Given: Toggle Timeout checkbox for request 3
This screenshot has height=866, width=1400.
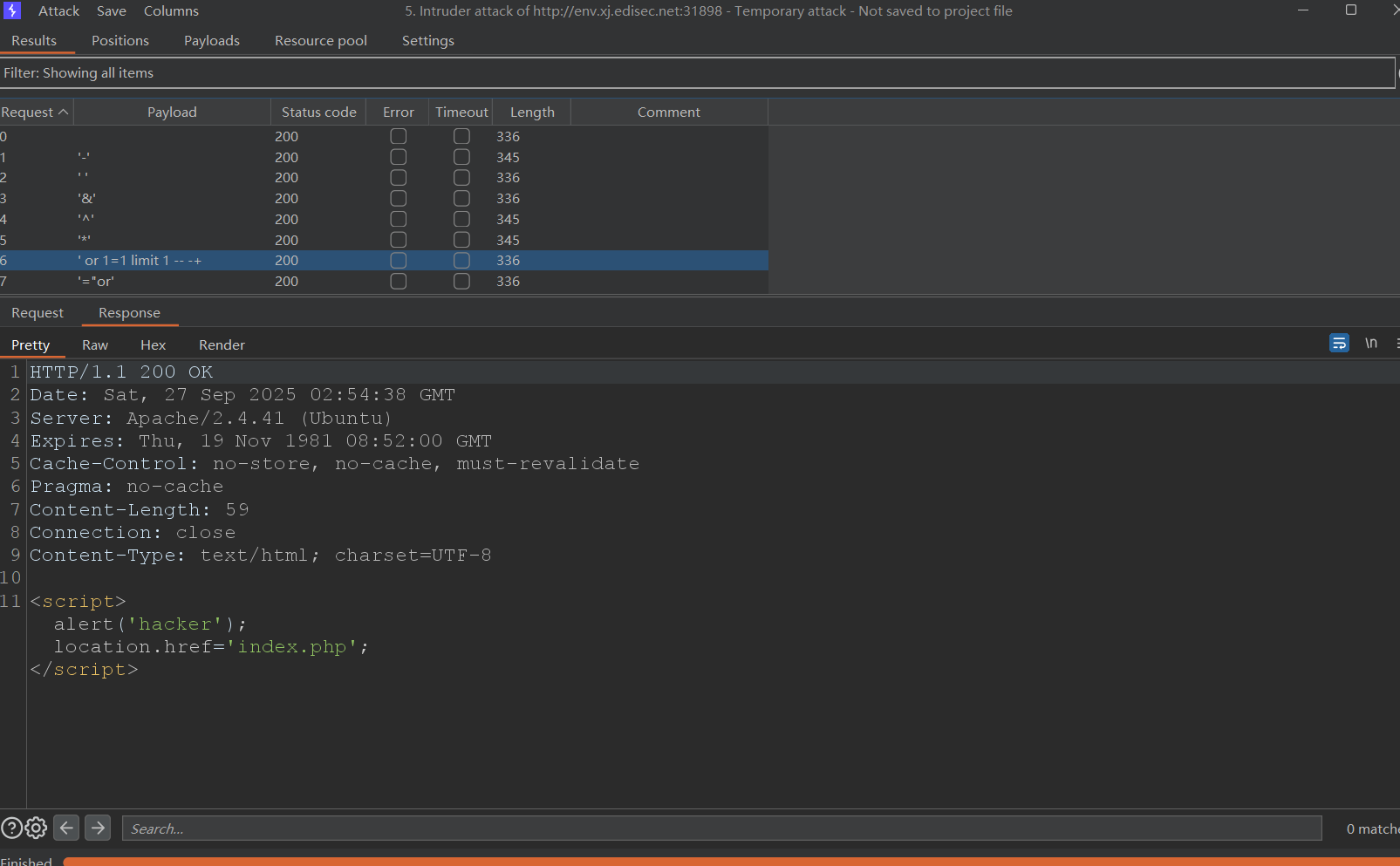Looking at the screenshot, I should click(x=461, y=199).
